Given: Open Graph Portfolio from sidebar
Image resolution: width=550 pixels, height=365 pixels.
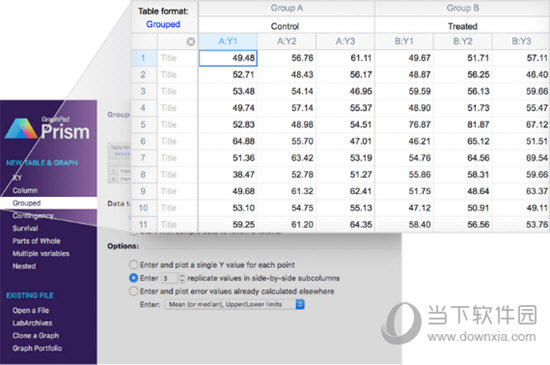Looking at the screenshot, I should (x=37, y=348).
